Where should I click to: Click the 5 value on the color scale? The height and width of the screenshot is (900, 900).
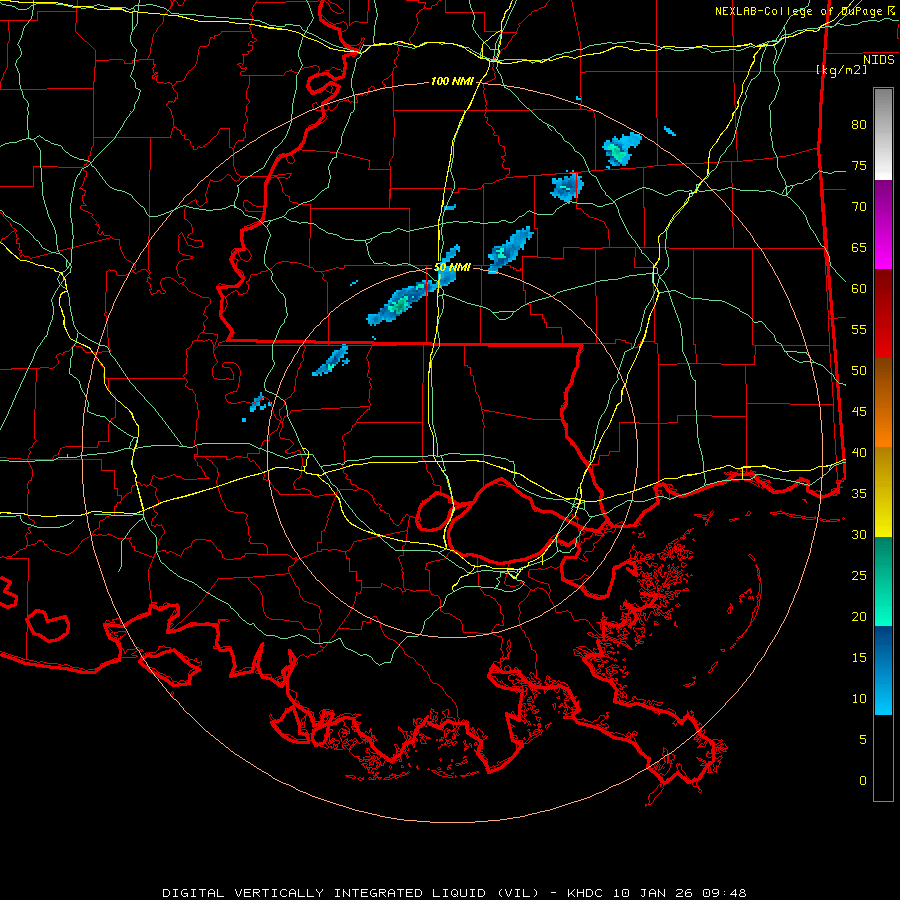point(863,740)
